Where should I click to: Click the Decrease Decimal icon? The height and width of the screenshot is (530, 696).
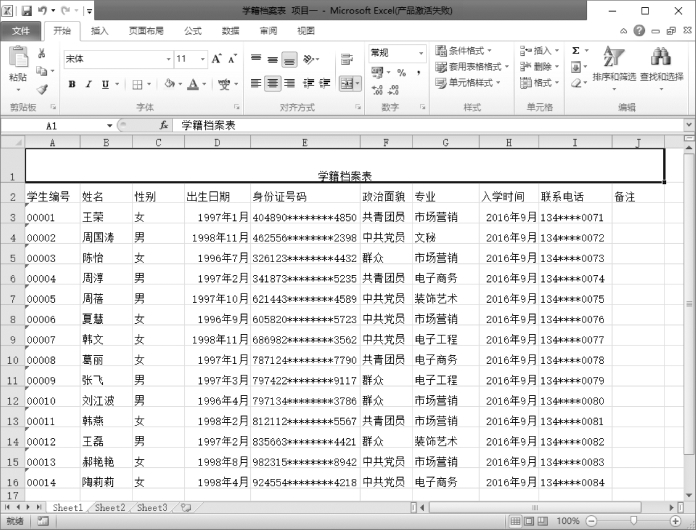click(x=393, y=90)
